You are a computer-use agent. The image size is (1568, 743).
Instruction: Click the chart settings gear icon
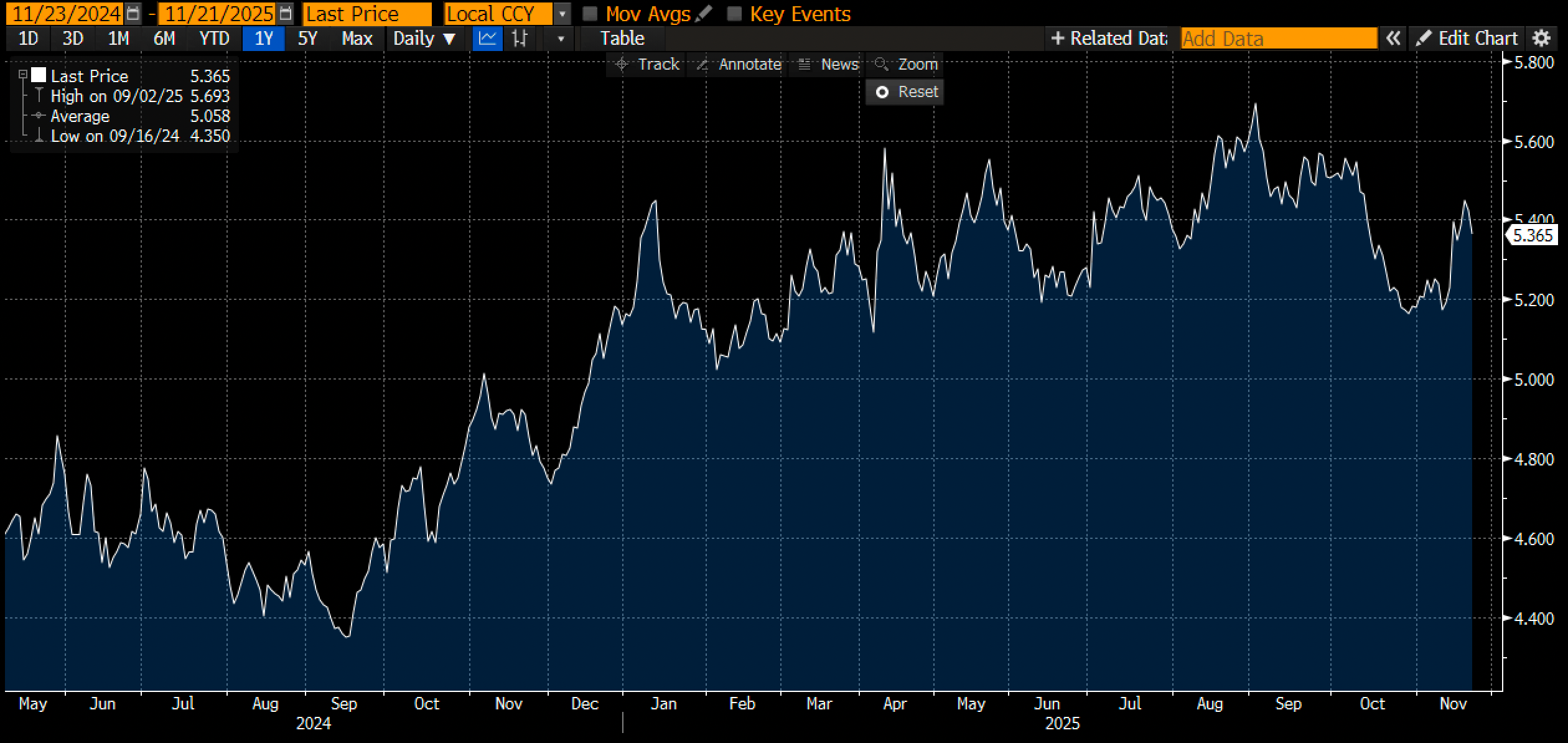(1541, 39)
